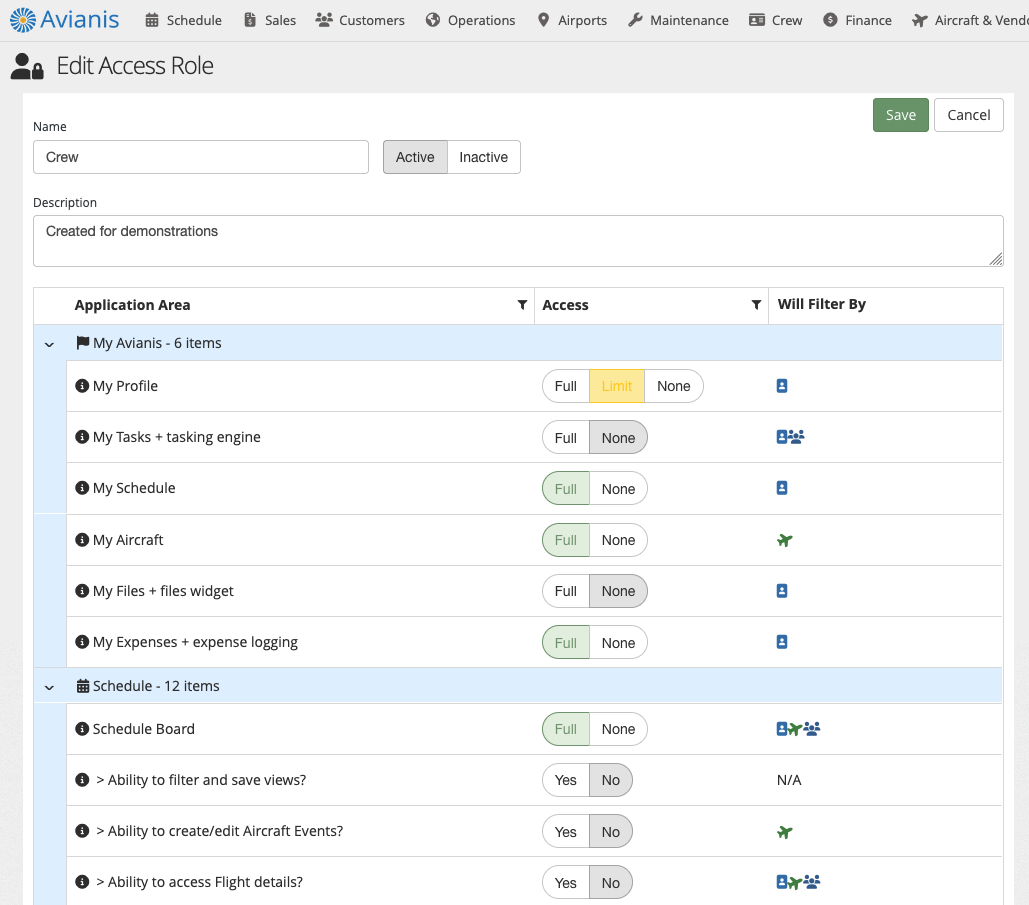Click the user-lock icon beside Edit Access Role
The height and width of the screenshot is (905, 1029).
(27, 66)
